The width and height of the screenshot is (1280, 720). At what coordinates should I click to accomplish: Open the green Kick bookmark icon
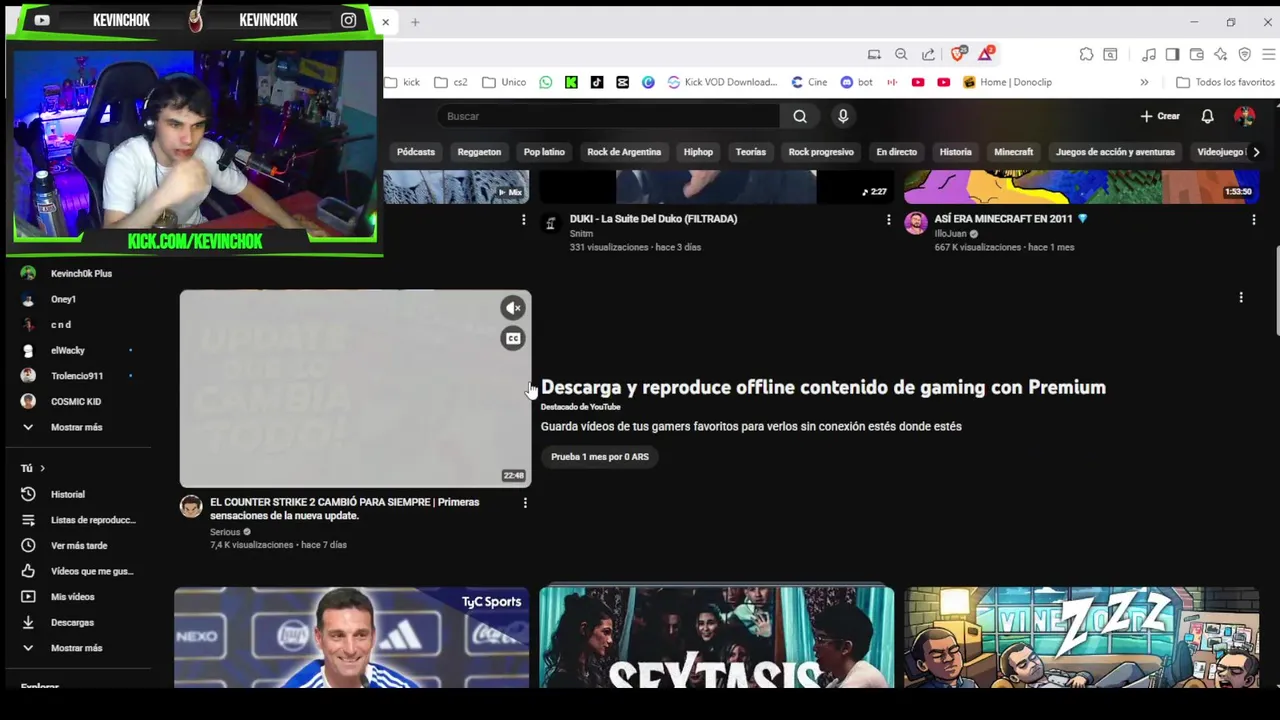click(x=571, y=82)
